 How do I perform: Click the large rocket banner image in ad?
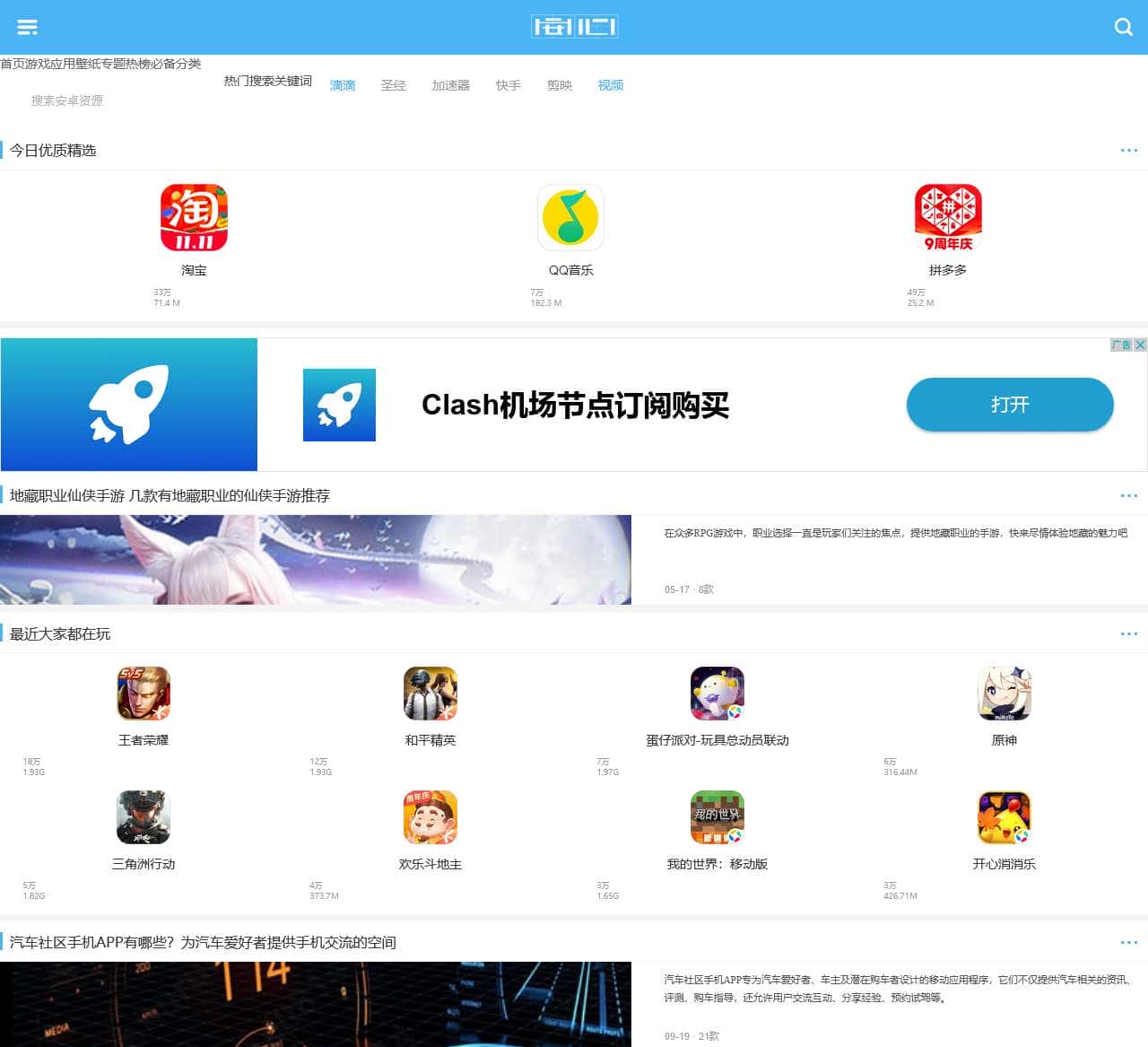pyautogui.click(x=129, y=405)
